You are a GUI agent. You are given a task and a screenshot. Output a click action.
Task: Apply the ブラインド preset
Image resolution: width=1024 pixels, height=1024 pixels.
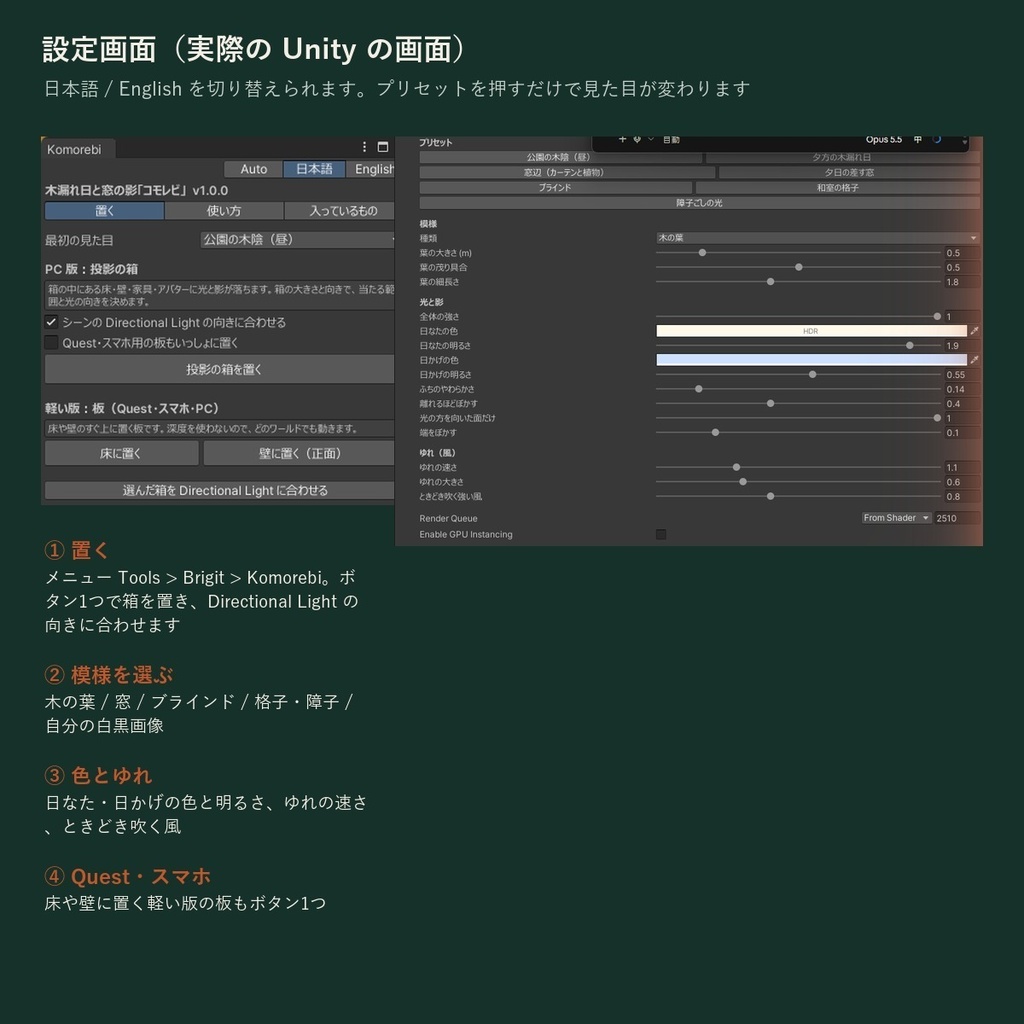click(x=556, y=187)
